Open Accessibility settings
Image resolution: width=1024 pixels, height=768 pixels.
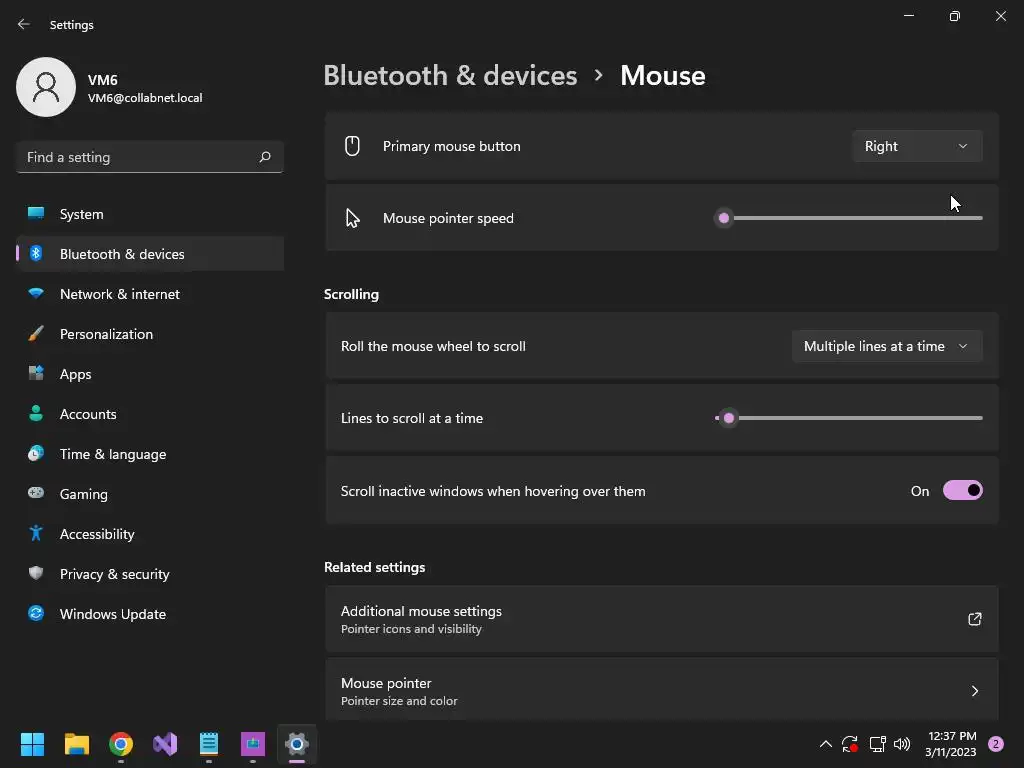pos(150,534)
